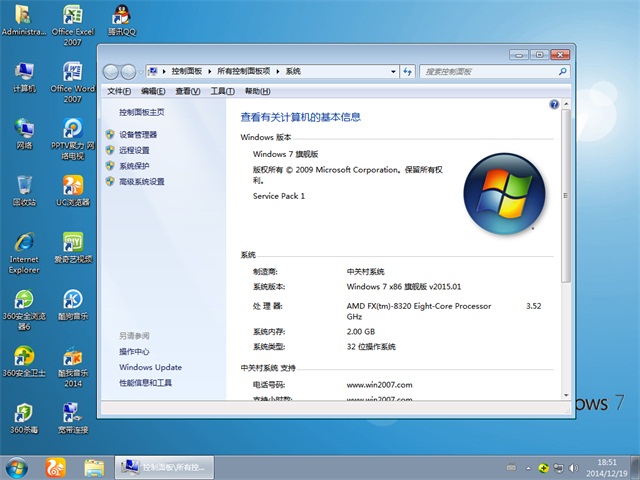
Task: Open the 爱奇艺视频 desktop shortcut
Action: (73, 248)
